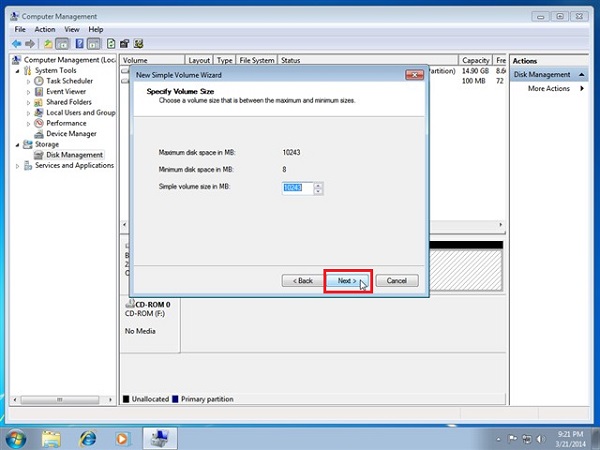
Task: Choose Performance in the console tree
Action: [x=66, y=123]
